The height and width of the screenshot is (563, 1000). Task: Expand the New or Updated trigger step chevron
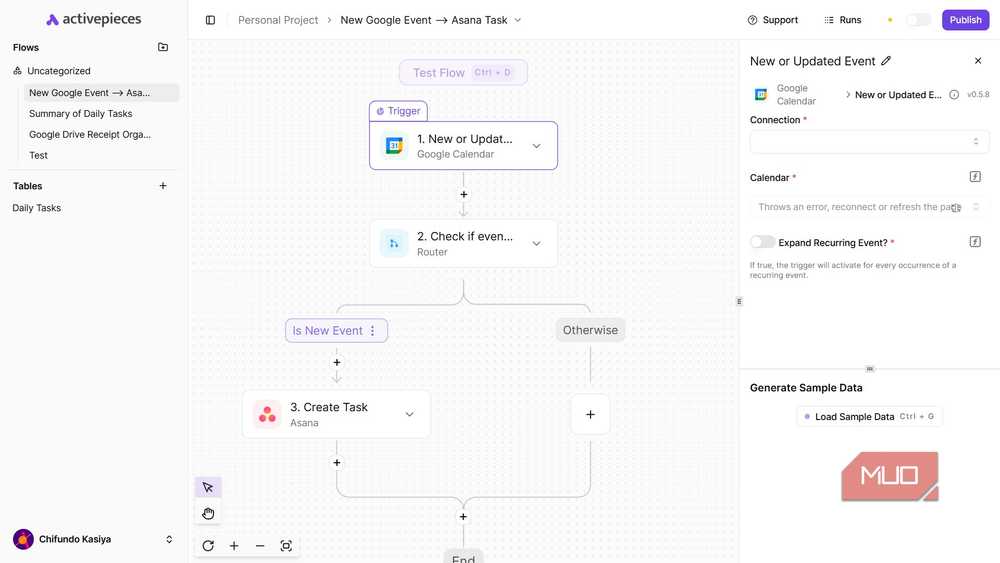[x=536, y=146]
